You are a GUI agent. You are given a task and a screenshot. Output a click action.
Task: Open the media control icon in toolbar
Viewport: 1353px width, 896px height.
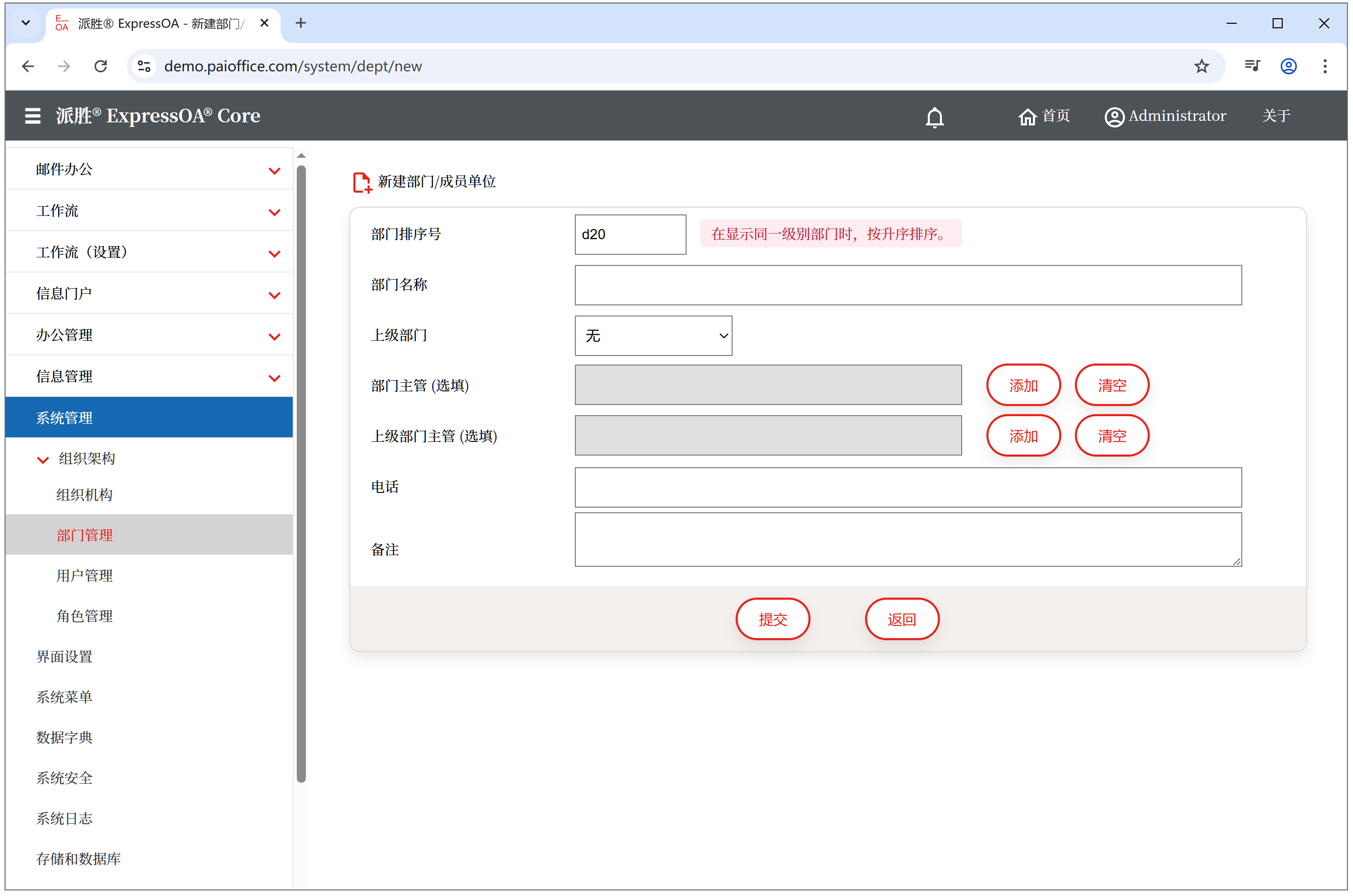1252,66
